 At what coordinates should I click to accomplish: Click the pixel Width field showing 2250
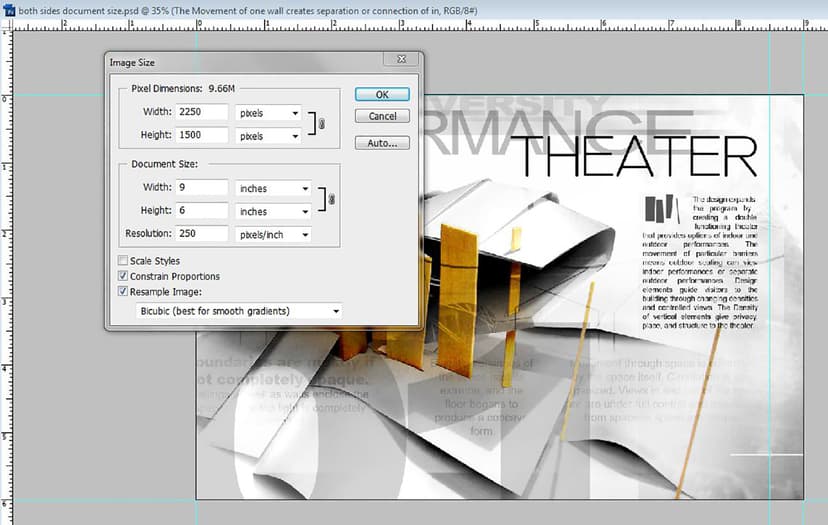[x=201, y=112]
